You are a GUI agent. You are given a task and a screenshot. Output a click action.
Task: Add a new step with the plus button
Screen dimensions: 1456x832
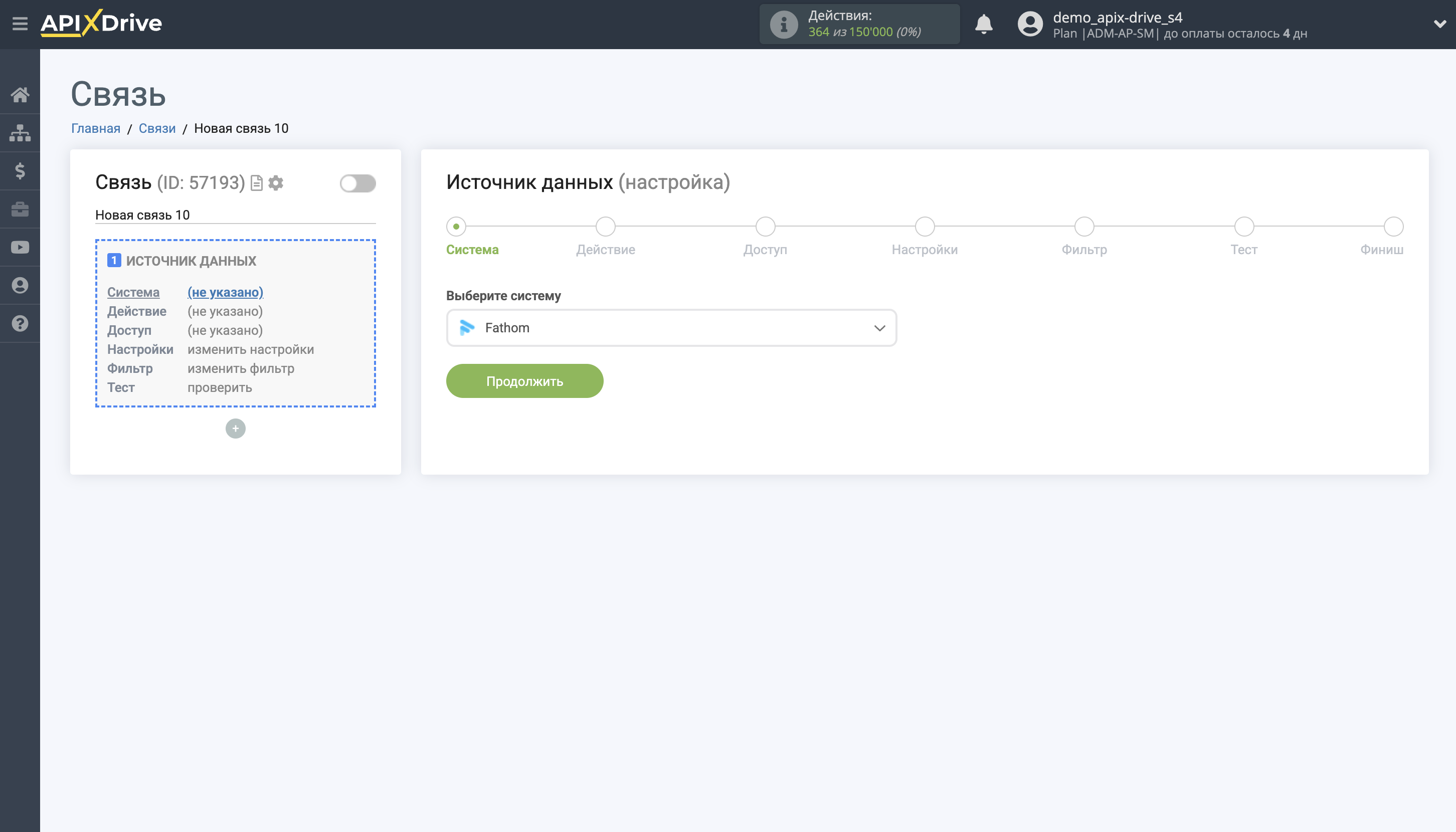(x=235, y=428)
